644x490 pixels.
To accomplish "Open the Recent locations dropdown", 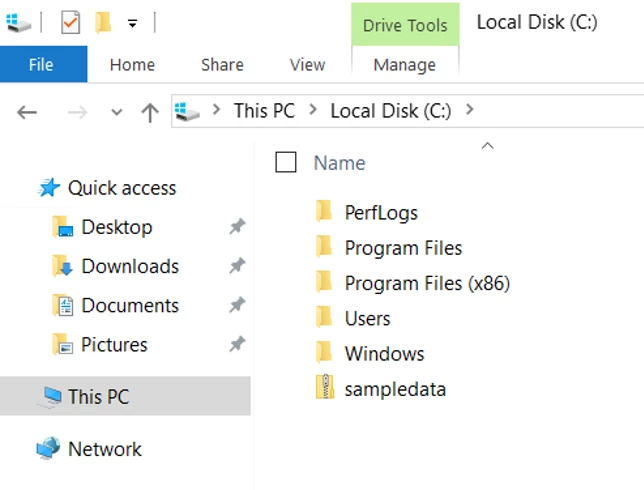I will (117, 112).
